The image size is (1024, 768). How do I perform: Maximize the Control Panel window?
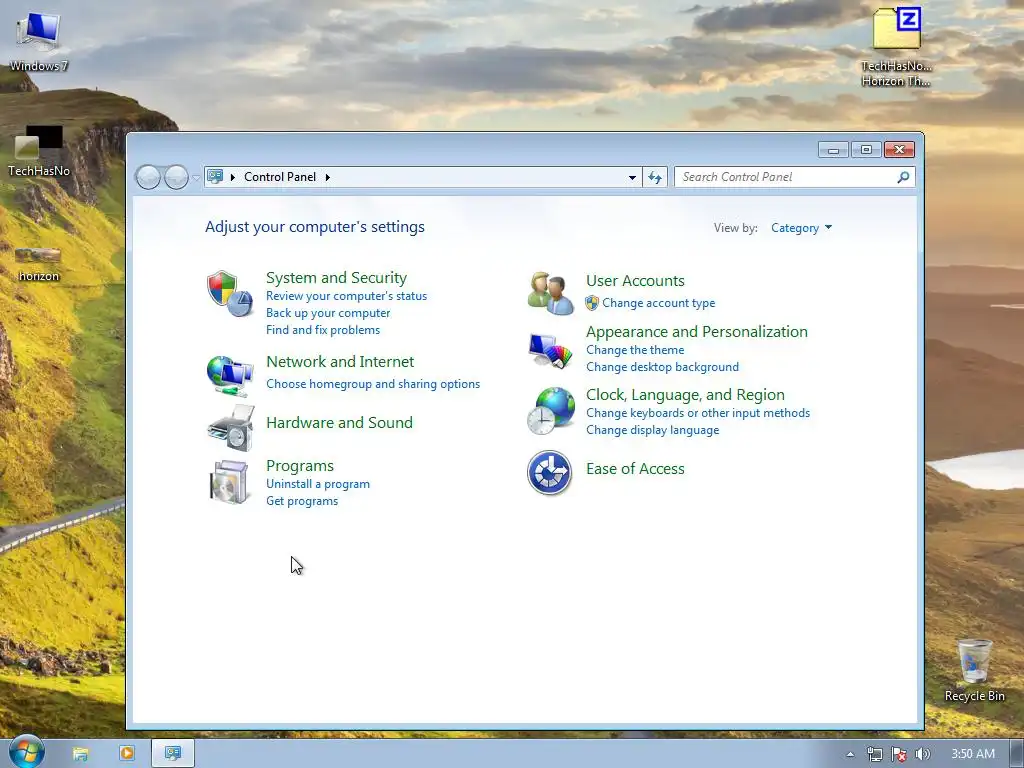pos(866,150)
